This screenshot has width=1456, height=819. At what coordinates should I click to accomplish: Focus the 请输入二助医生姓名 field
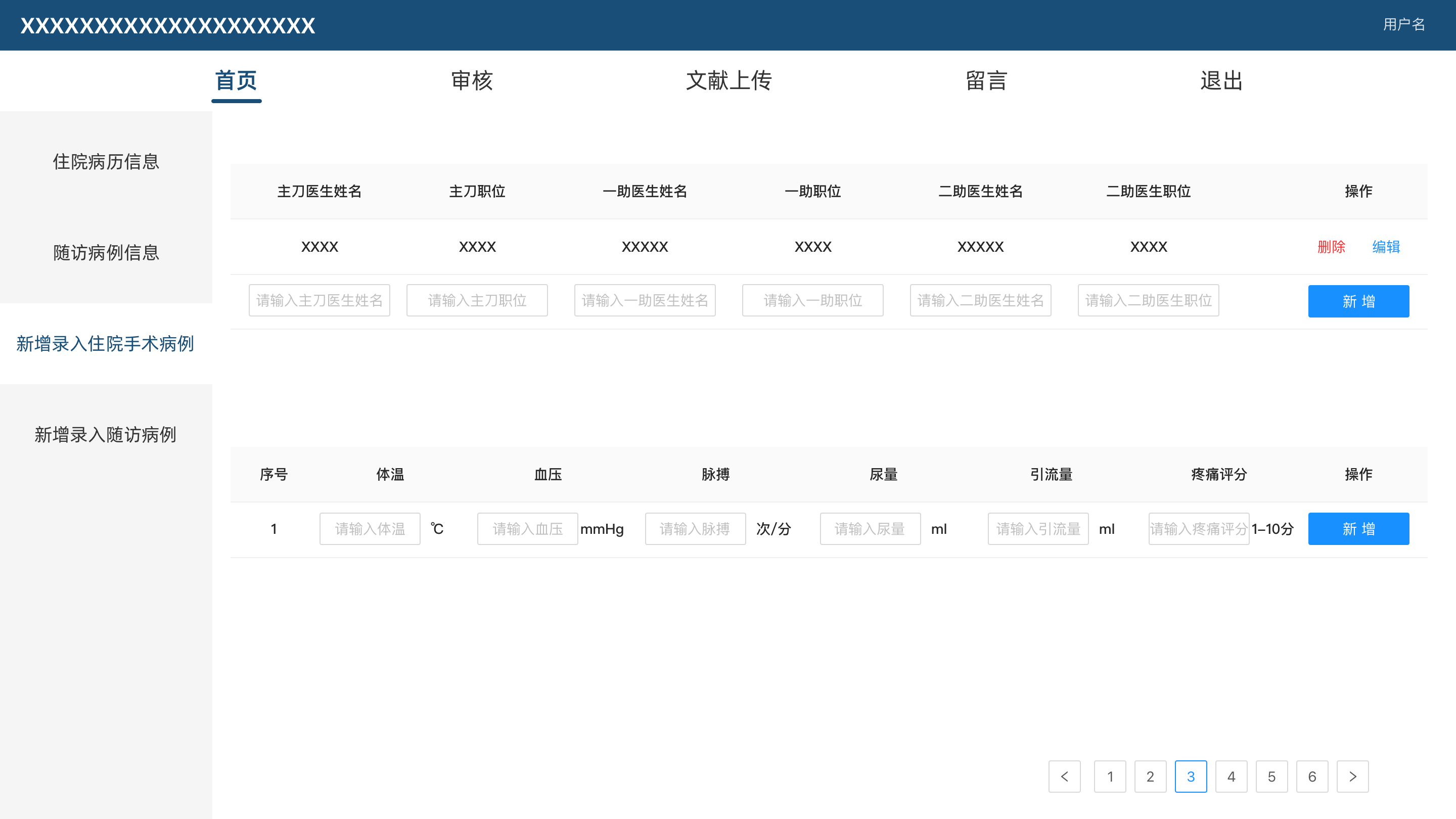coord(981,301)
